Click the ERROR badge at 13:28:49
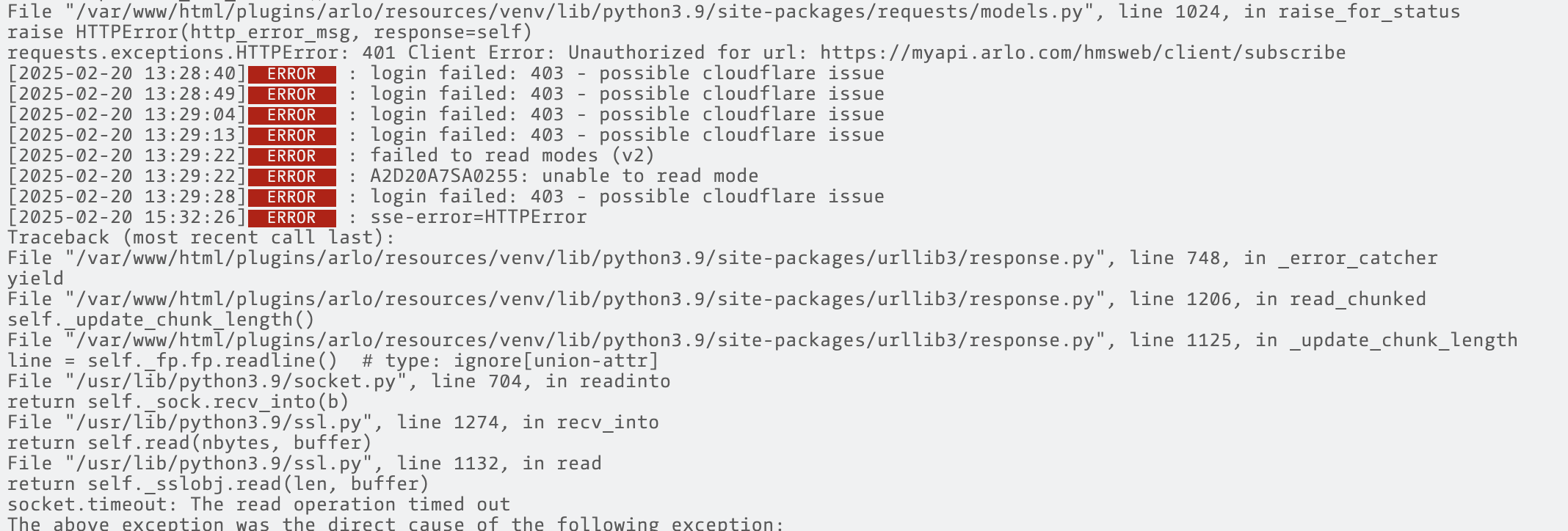1568x531 pixels. (x=291, y=95)
